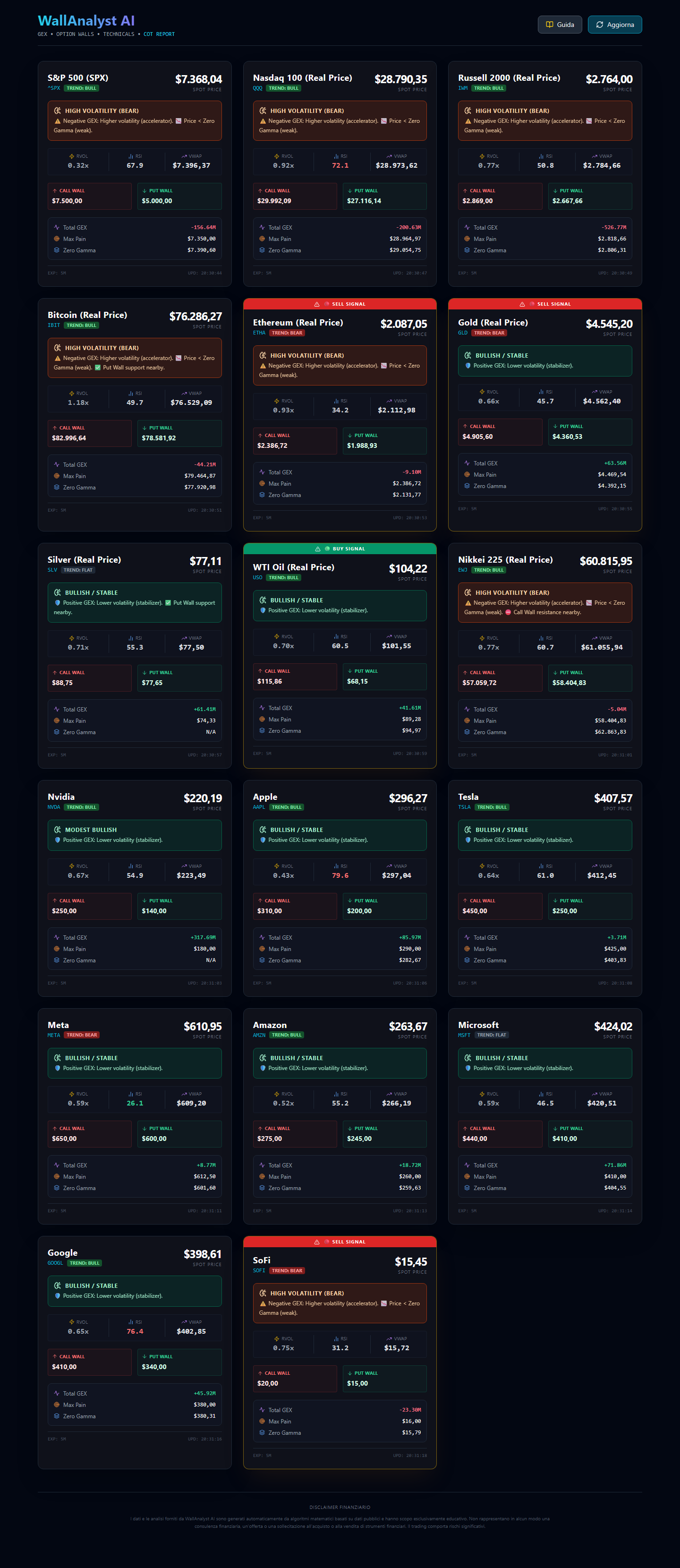Click the volatility icon in S&P 500 card

pos(57,111)
